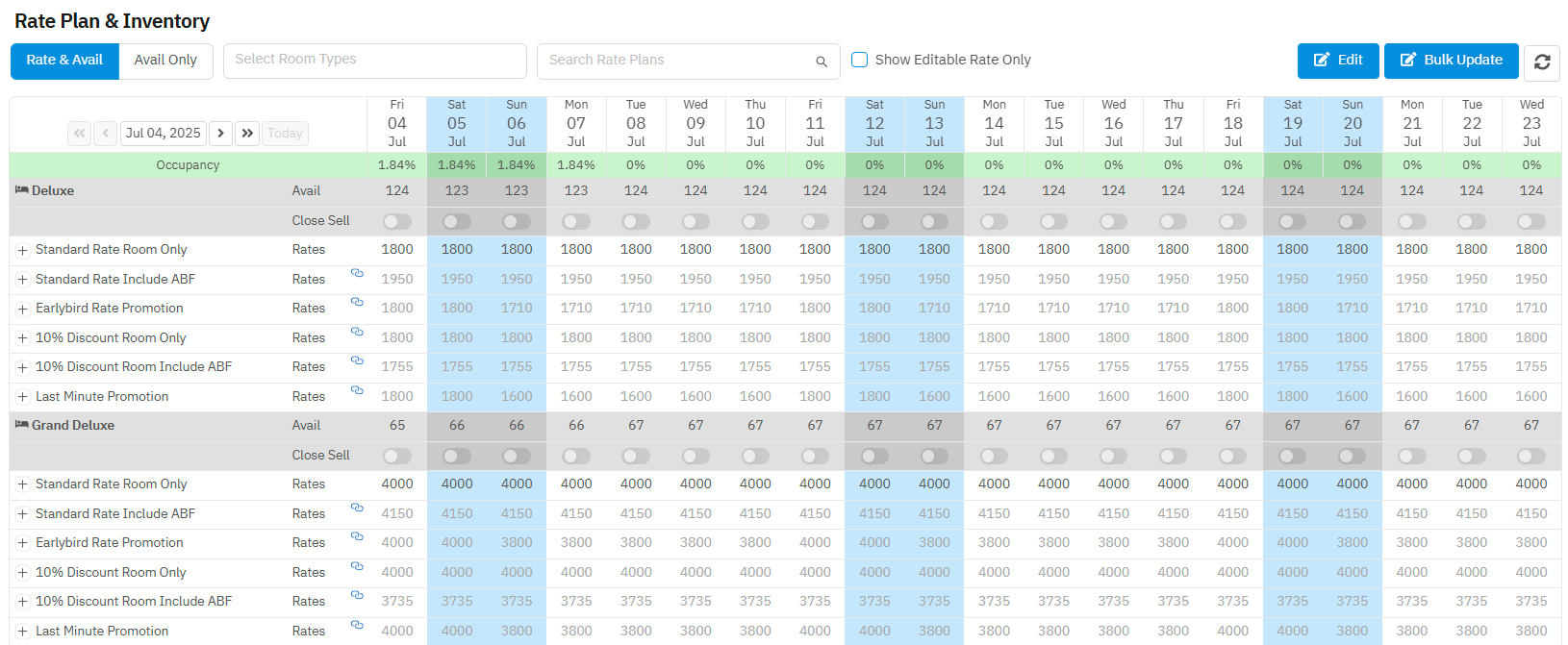Expand Deluxe Standard Rate Room Only row
Screen dimensions: 1568x645
pyautogui.click(x=22, y=251)
